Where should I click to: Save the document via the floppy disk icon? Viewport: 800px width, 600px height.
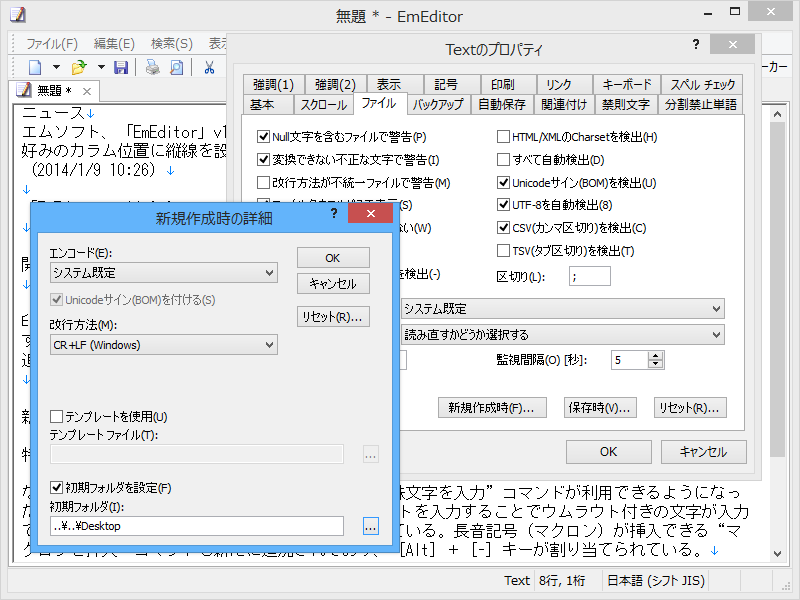[121, 66]
